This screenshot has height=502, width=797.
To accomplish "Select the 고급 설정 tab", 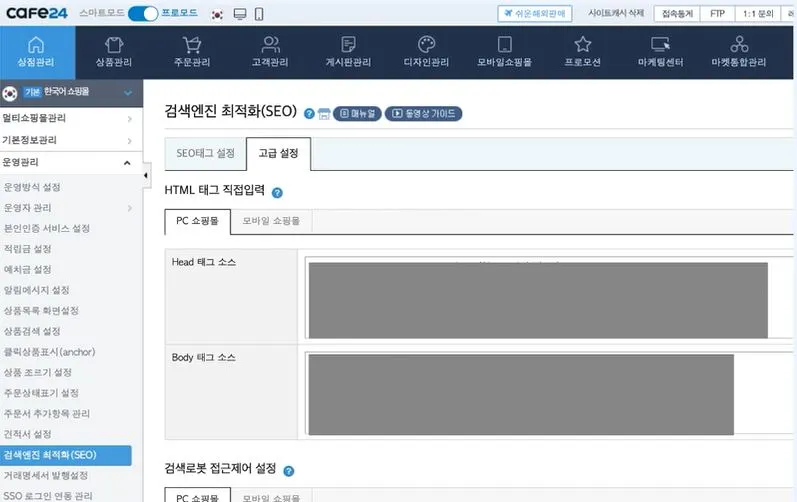I will coord(278,153).
